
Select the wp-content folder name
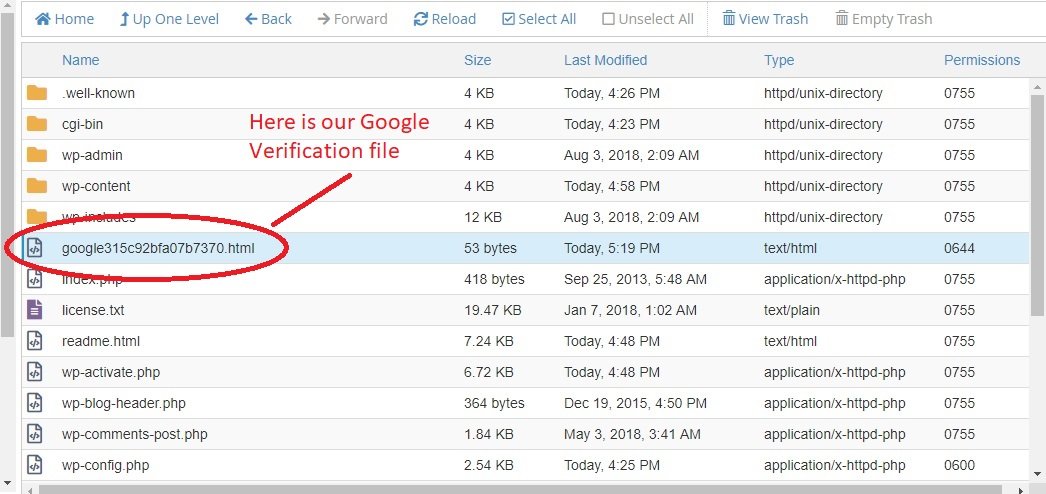coord(96,187)
